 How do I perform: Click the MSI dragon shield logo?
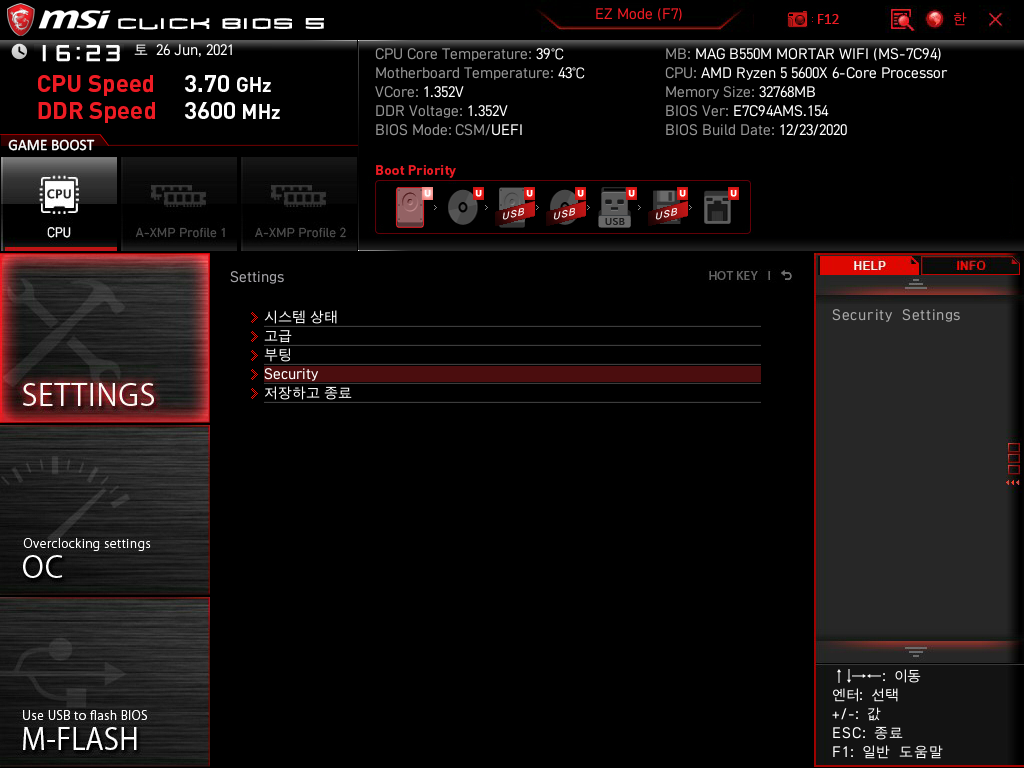click(x=20, y=20)
